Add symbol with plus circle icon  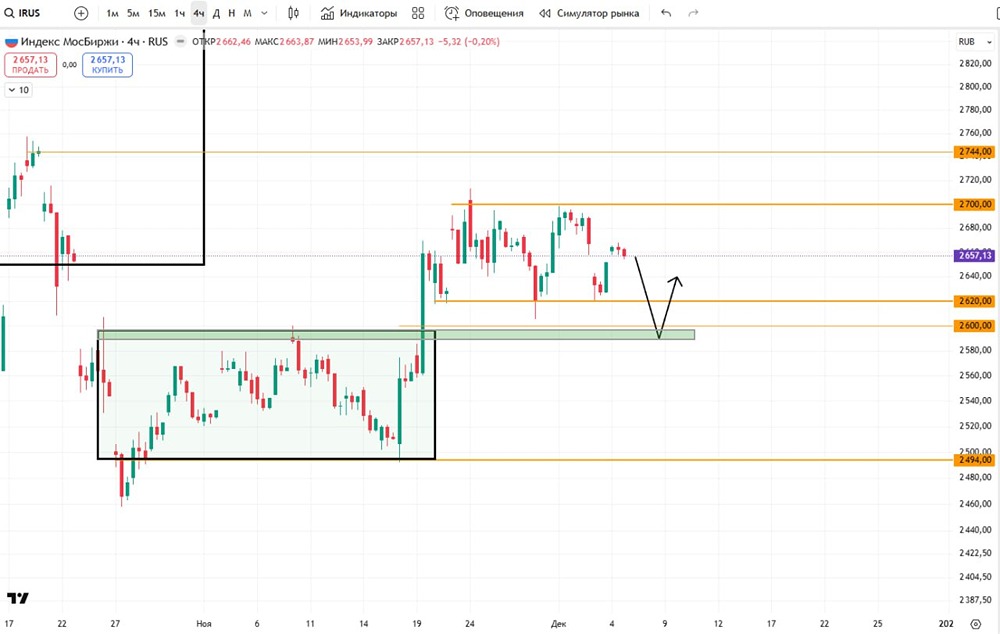tap(81, 13)
